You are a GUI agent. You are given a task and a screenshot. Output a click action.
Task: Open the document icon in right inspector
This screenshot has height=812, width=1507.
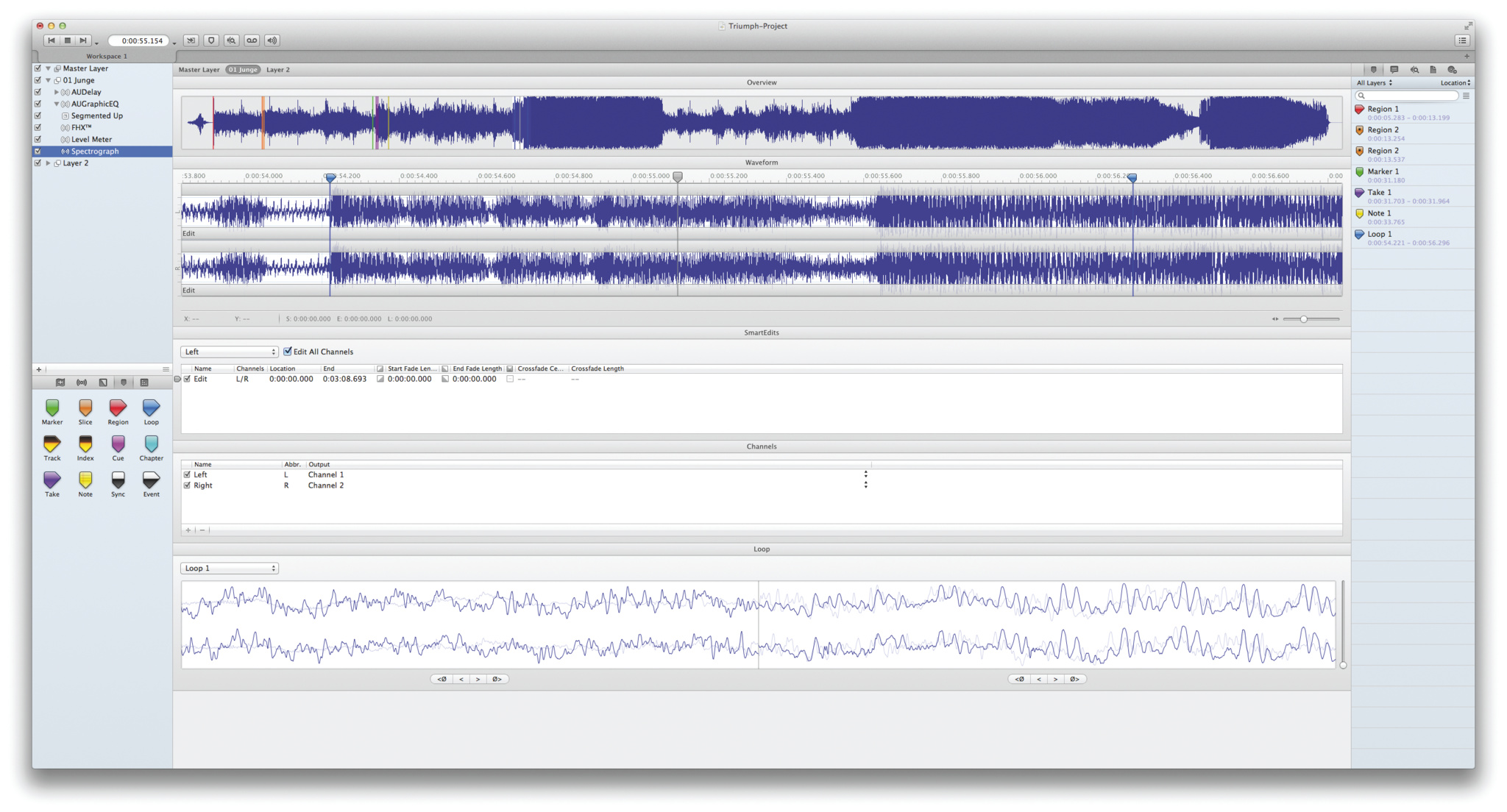(x=1433, y=70)
